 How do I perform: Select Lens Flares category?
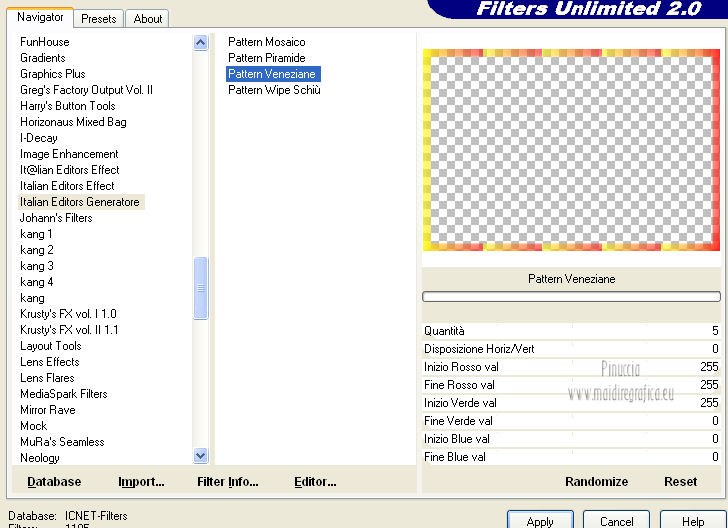(47, 378)
